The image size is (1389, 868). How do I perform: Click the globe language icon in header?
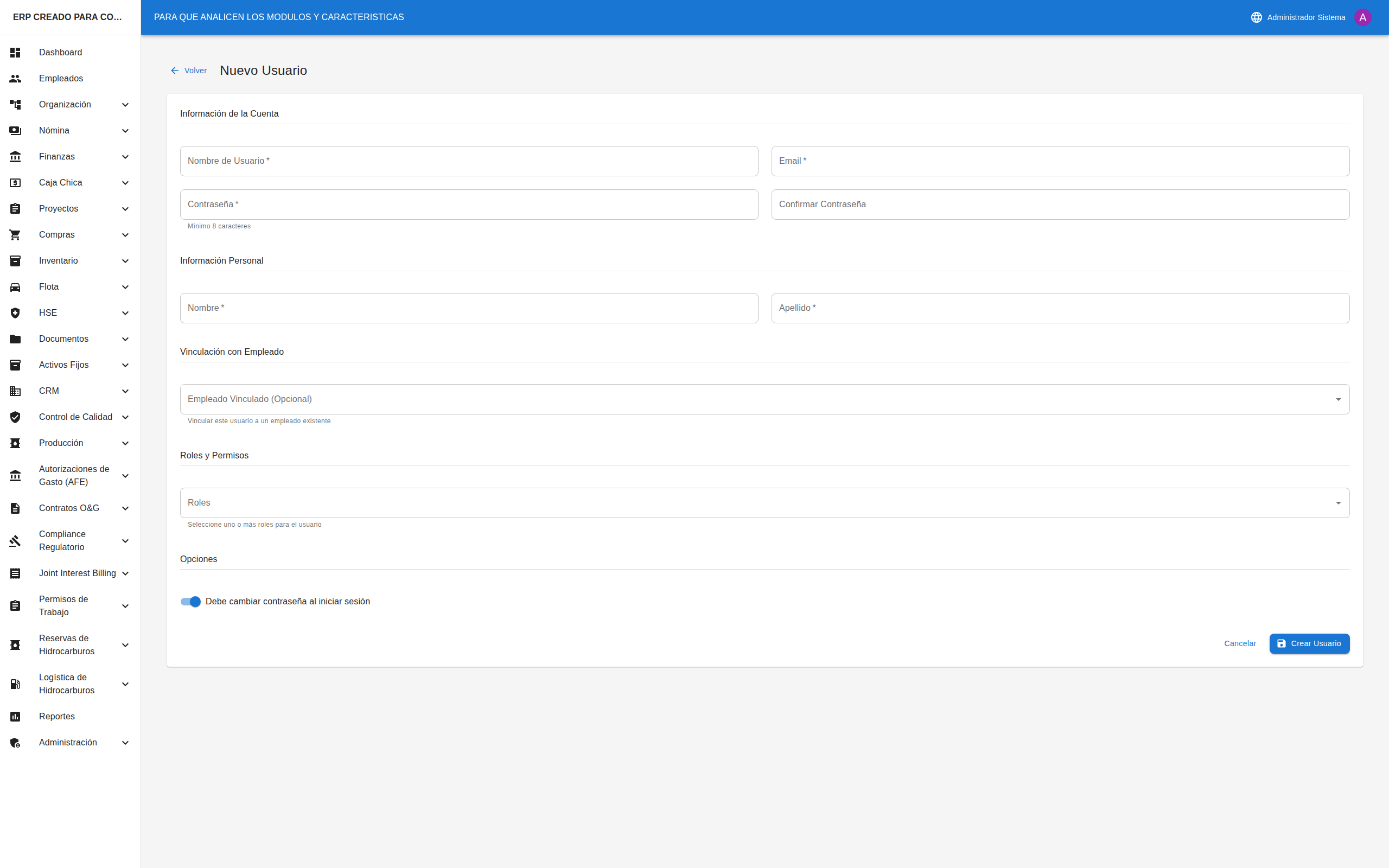point(1256,17)
